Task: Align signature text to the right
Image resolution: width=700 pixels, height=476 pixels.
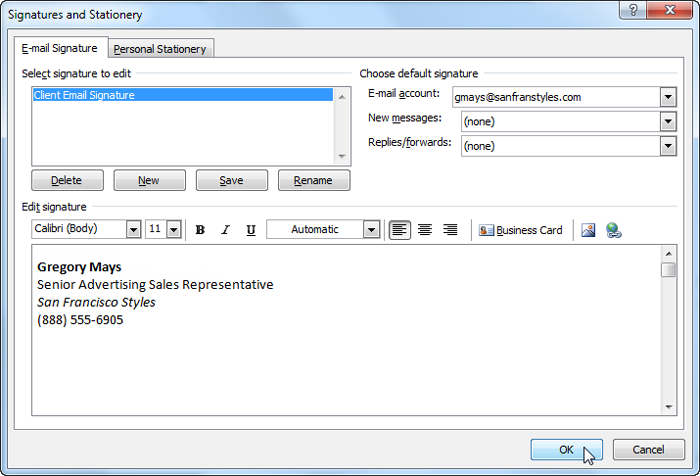Action: coord(450,230)
